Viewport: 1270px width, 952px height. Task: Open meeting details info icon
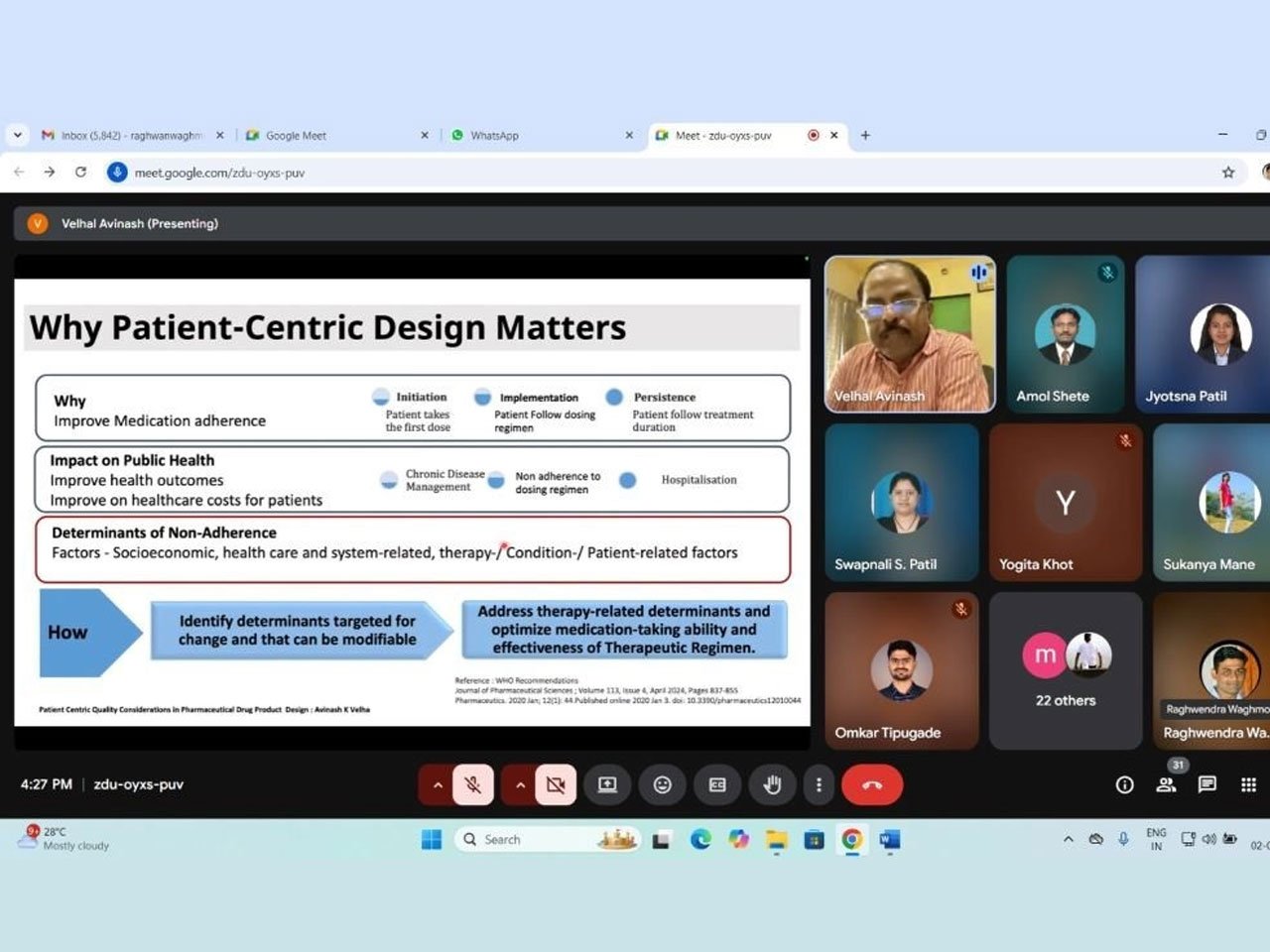click(1124, 785)
